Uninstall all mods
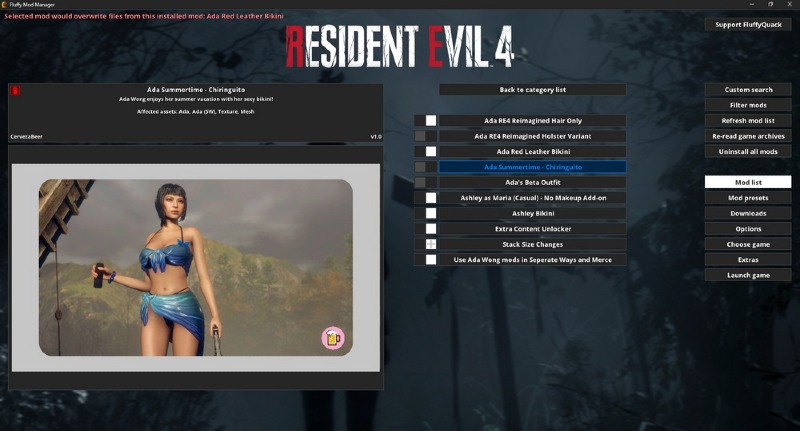Screen dimensions: 800x431 748,151
